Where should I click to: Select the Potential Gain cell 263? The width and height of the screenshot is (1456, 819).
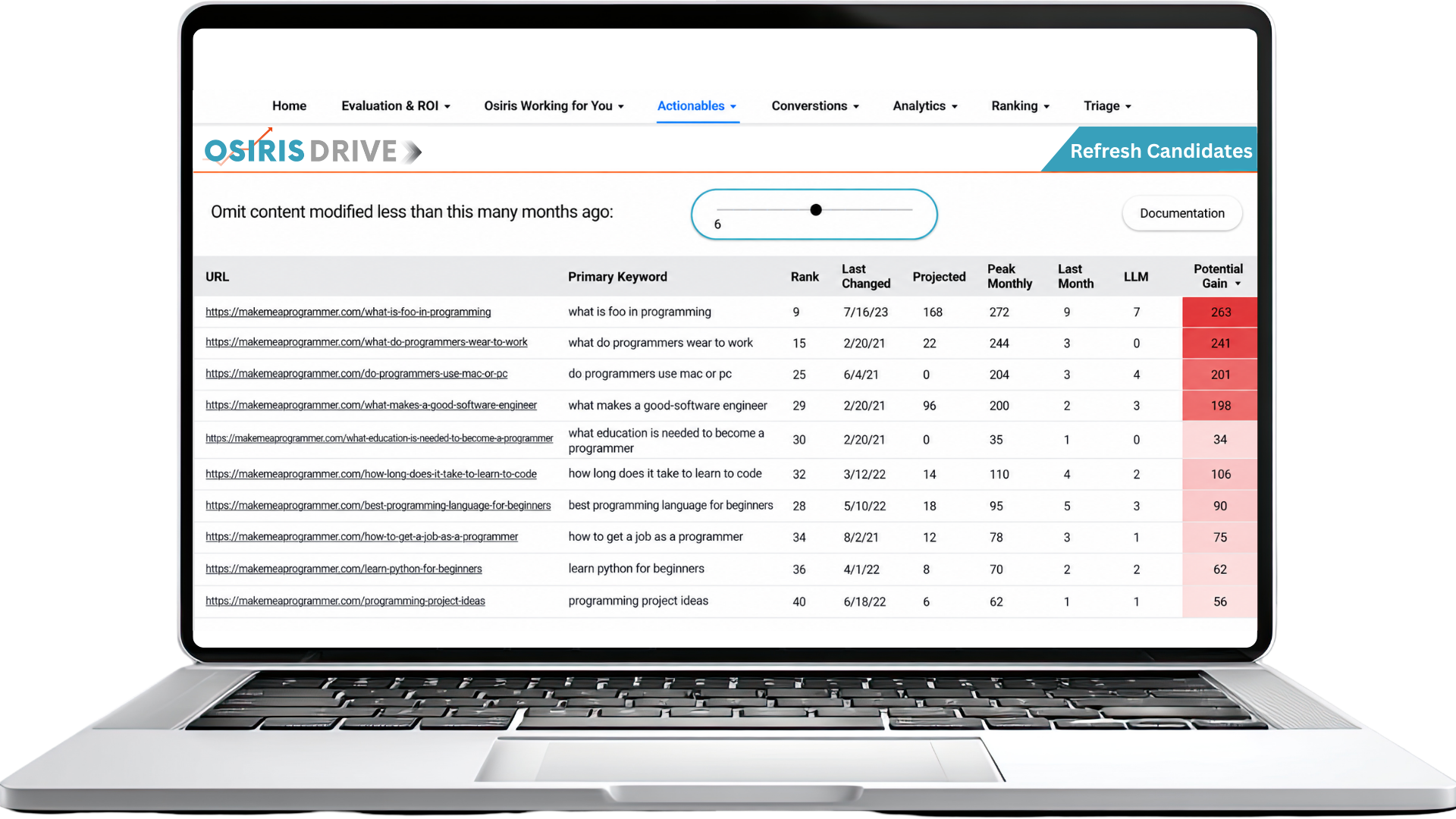(x=1219, y=312)
